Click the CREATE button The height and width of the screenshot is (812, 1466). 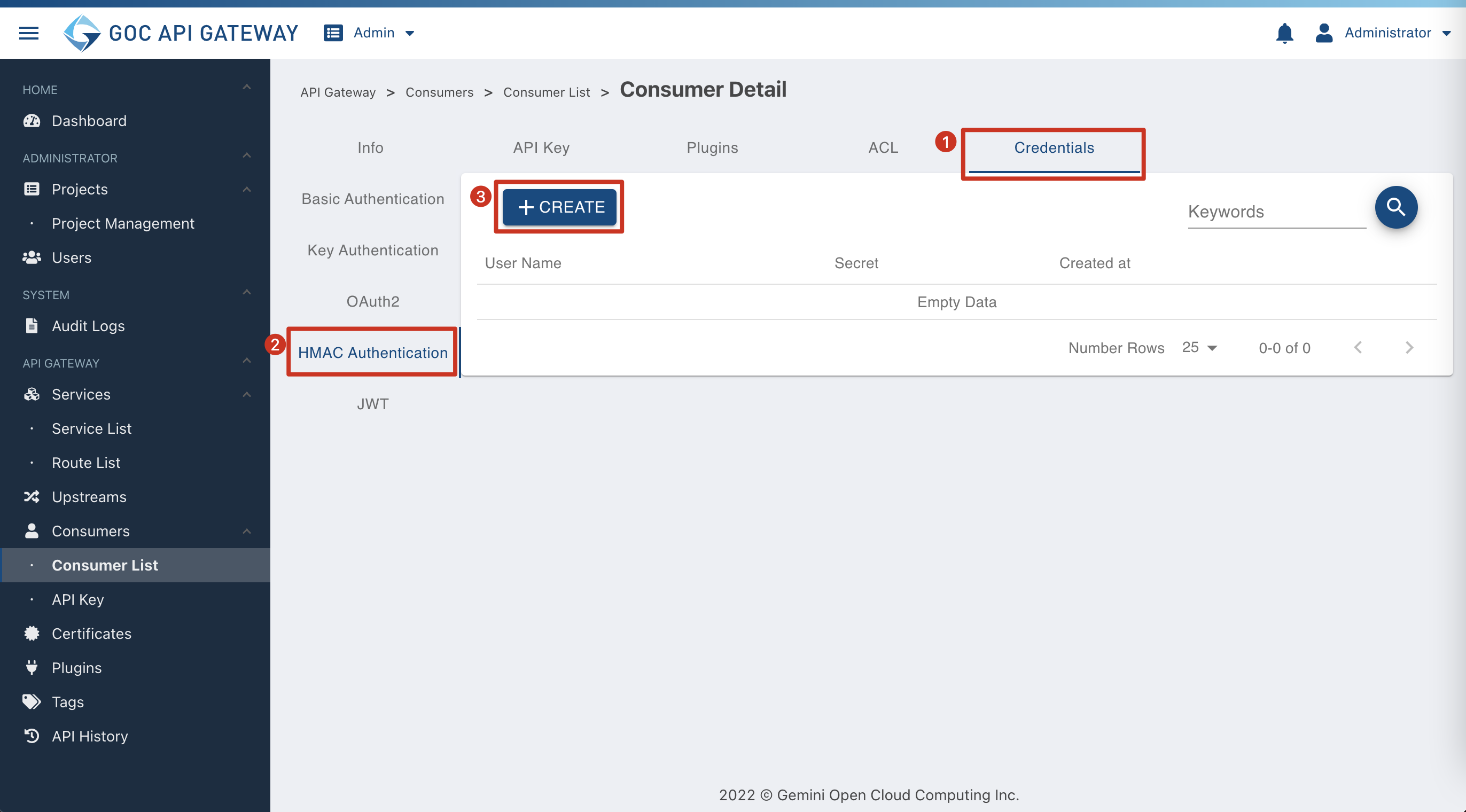pos(559,207)
